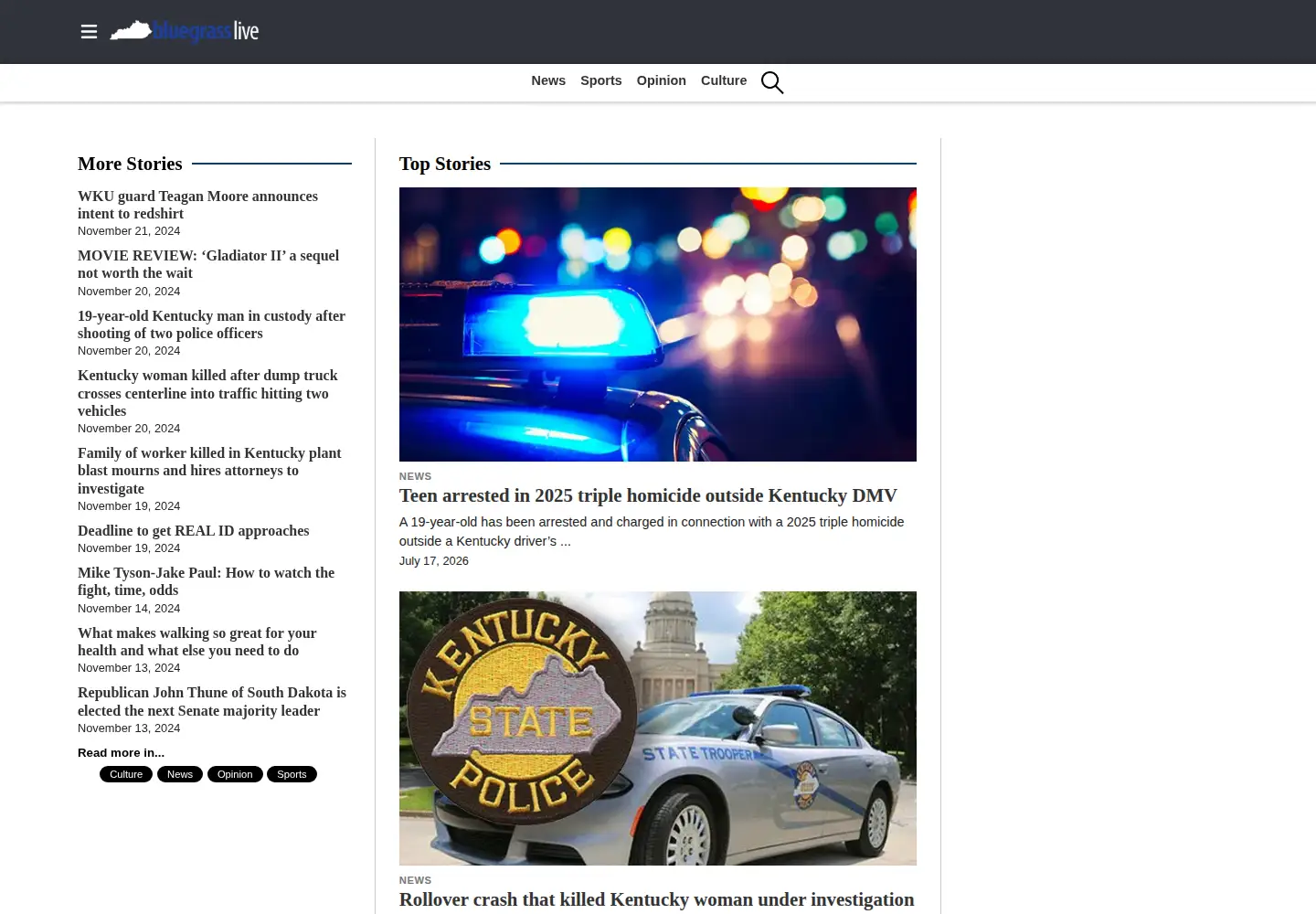1316x914 pixels.
Task: Open the Opinion nav item
Action: coord(662,80)
